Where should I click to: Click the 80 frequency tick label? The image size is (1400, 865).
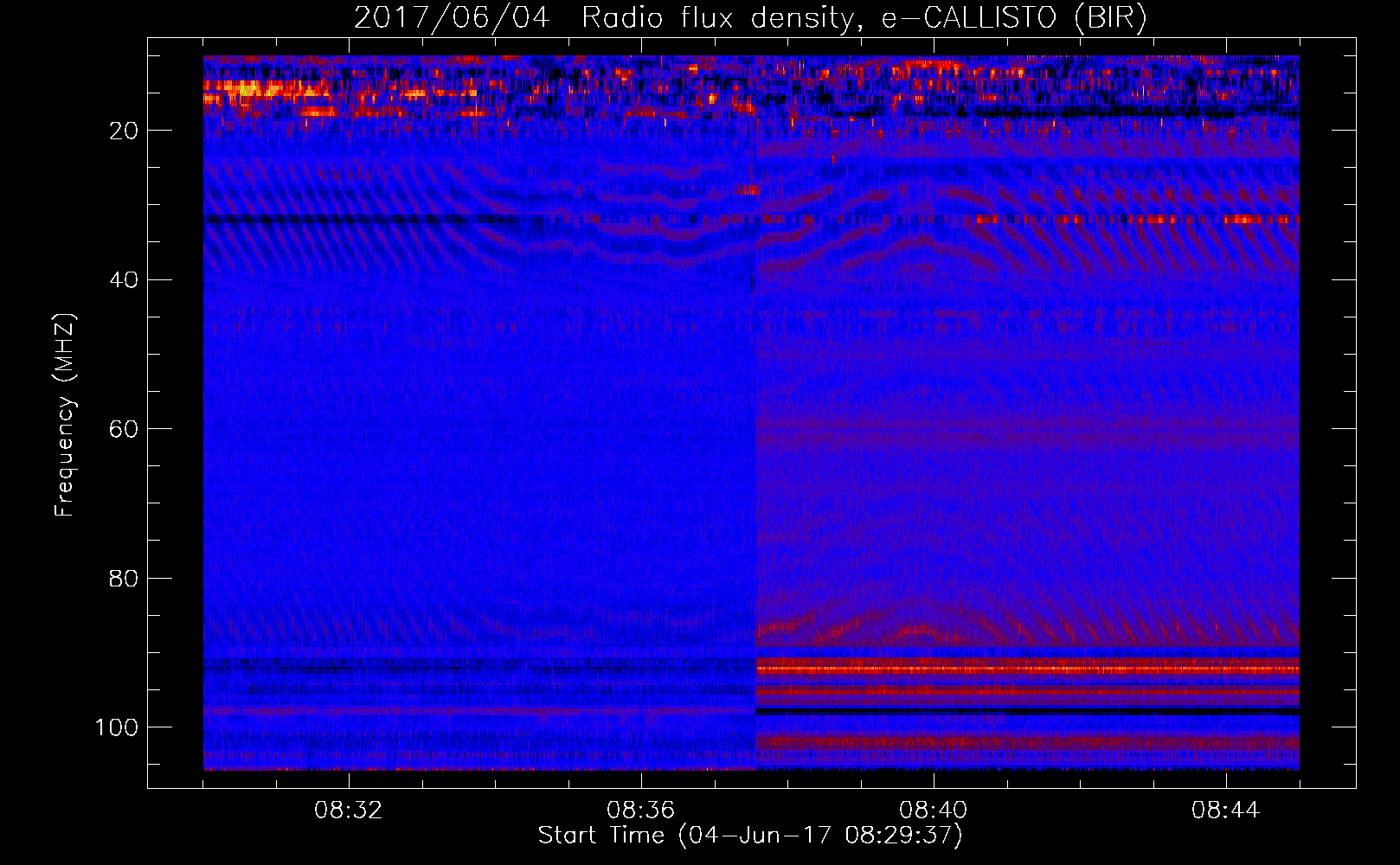[125, 578]
